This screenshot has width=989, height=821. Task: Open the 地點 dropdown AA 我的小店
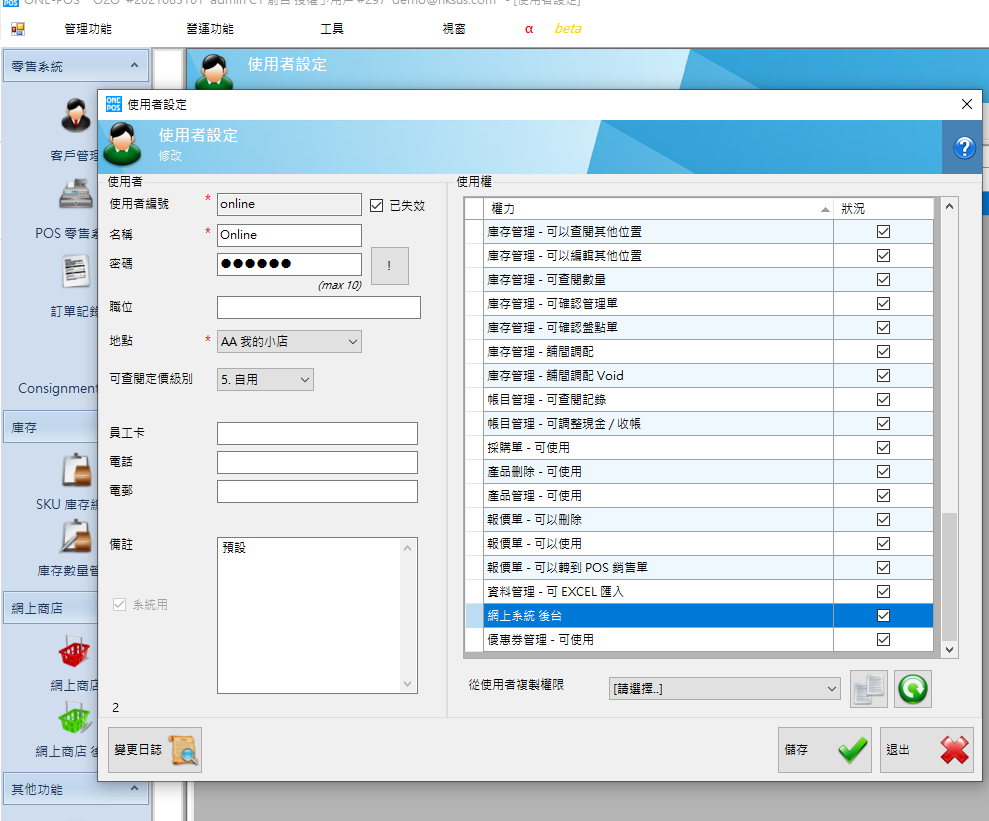[289, 342]
